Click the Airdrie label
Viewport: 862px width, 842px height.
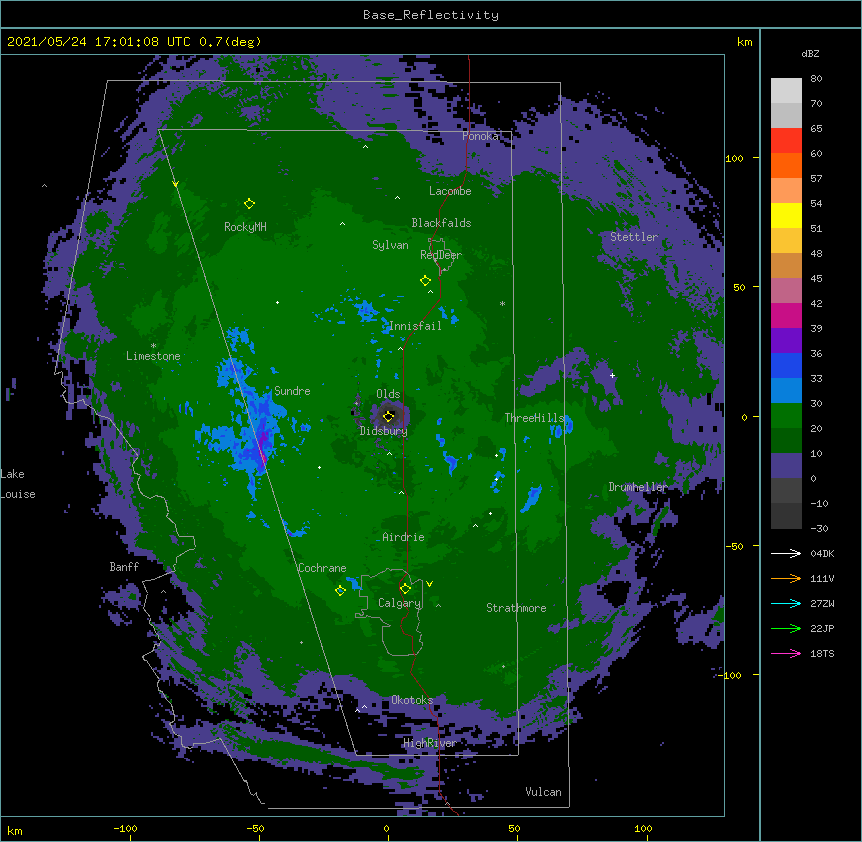pos(404,538)
